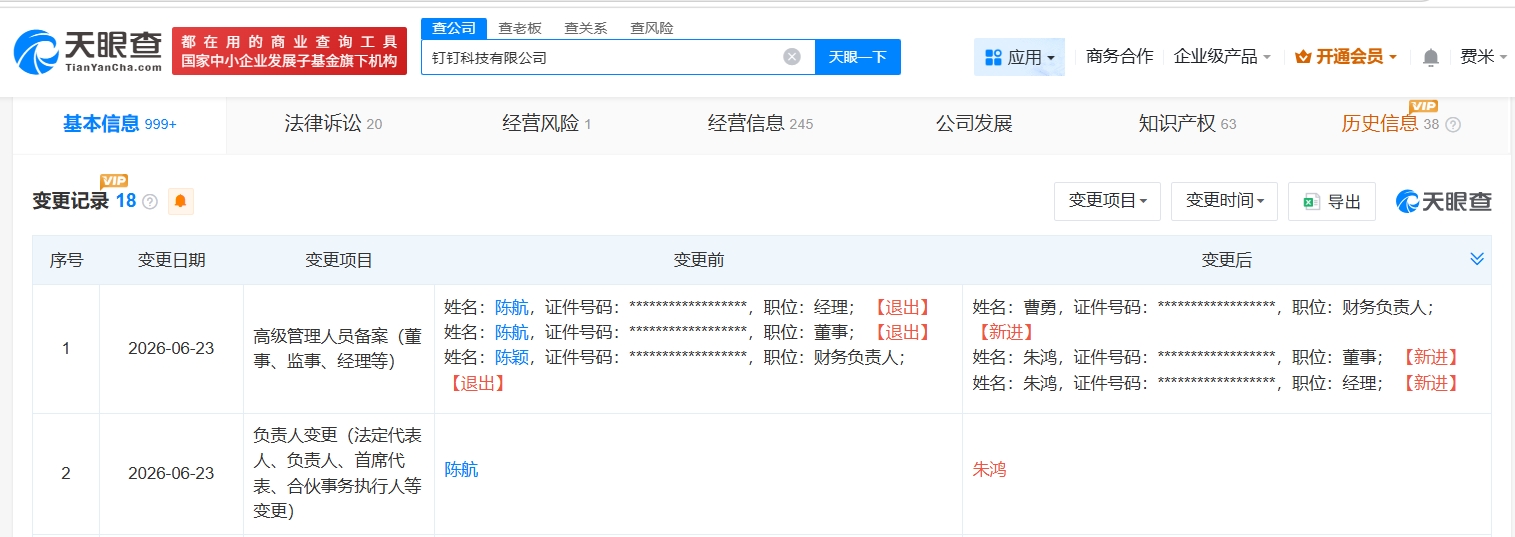Click the Excel icon on 导出 button

click(1312, 202)
